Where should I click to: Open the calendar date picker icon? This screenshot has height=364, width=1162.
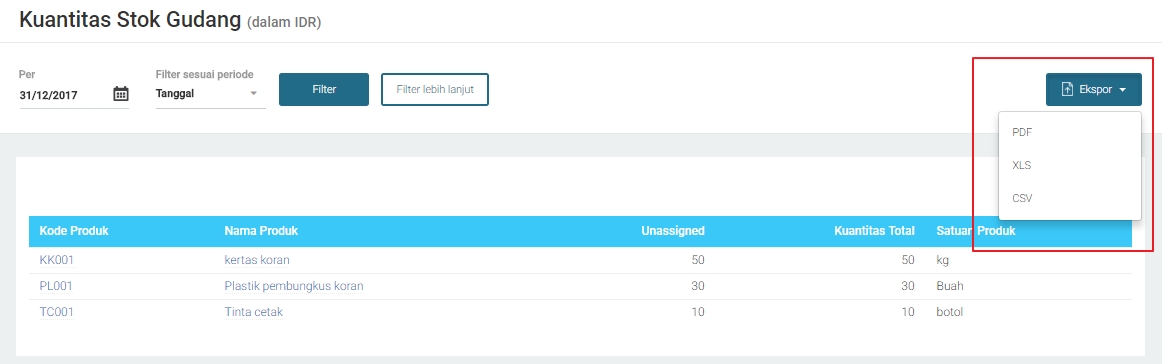[121, 94]
